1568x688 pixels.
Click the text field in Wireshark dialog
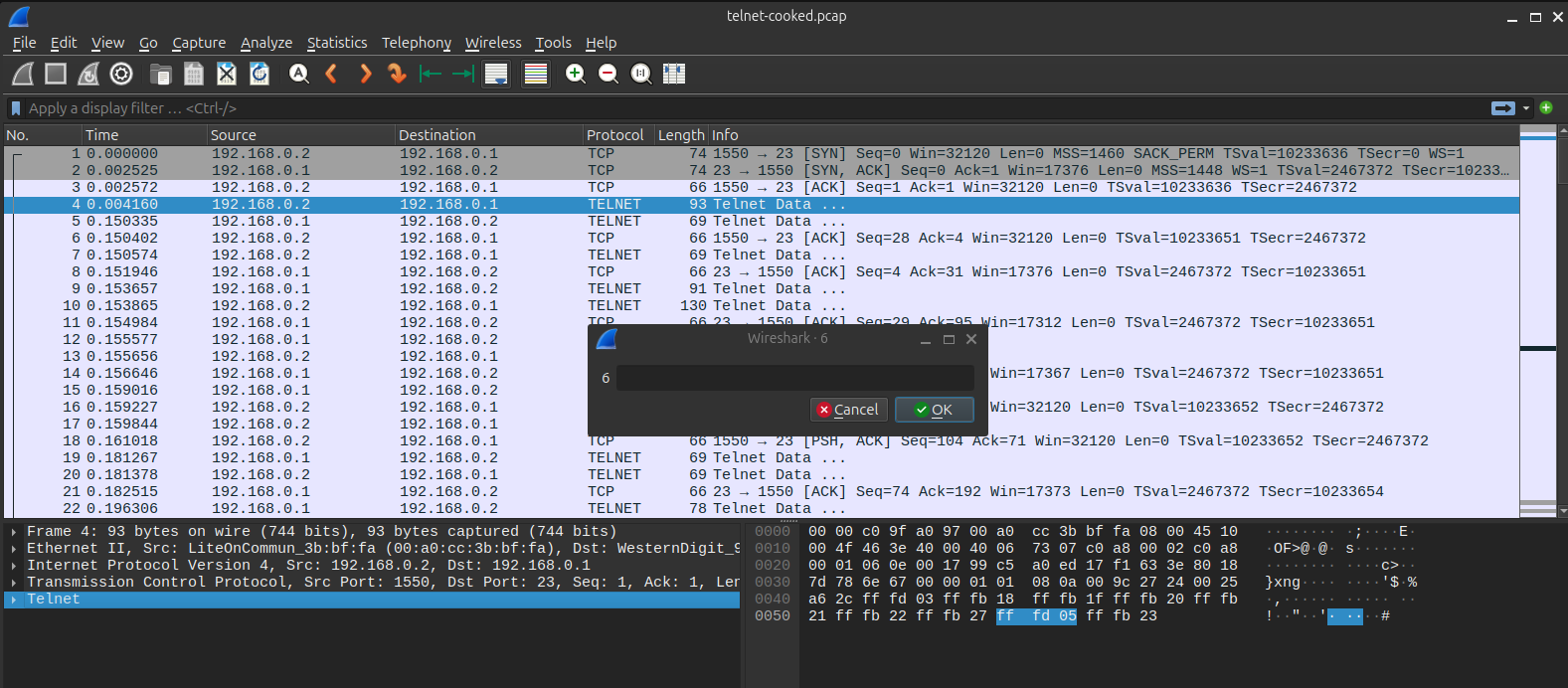point(794,378)
